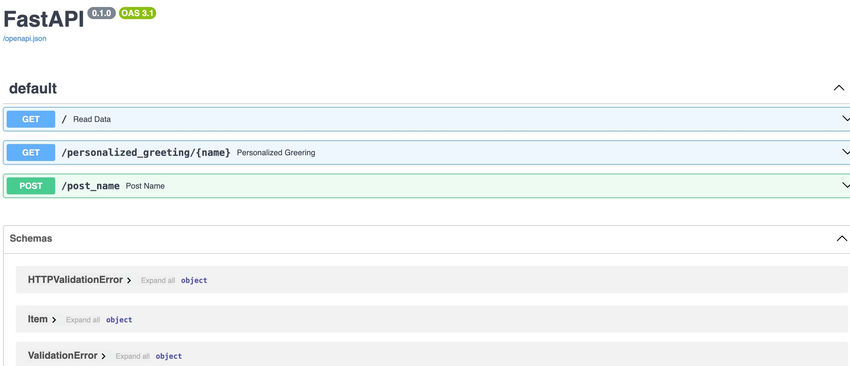Click the Item schema name
This screenshot has width=850, height=366.
[x=38, y=319]
